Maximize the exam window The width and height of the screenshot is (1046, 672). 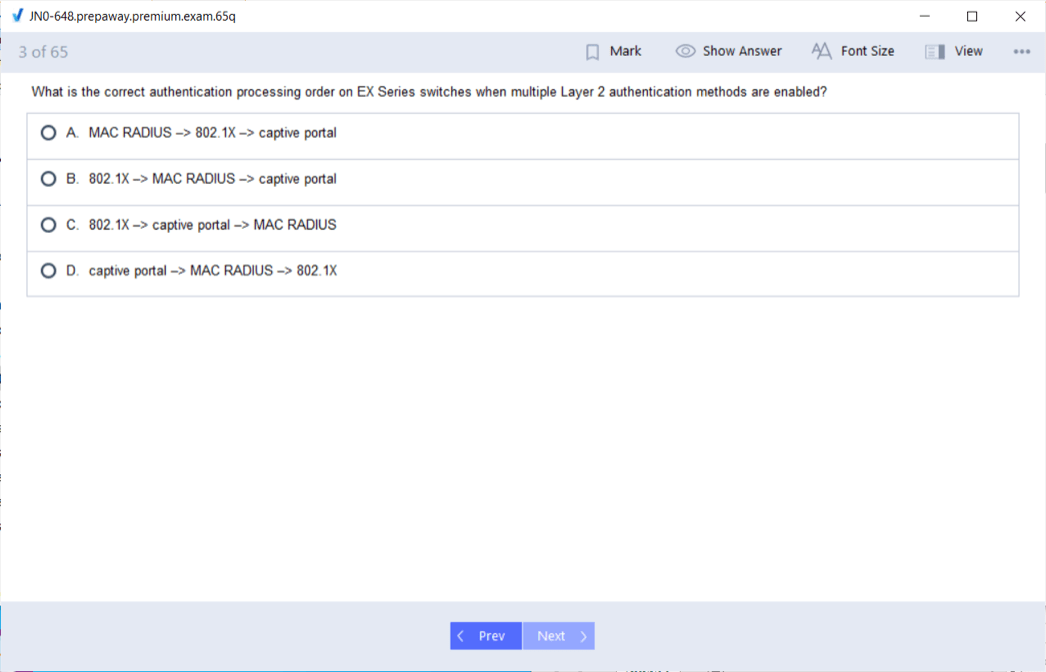click(972, 16)
